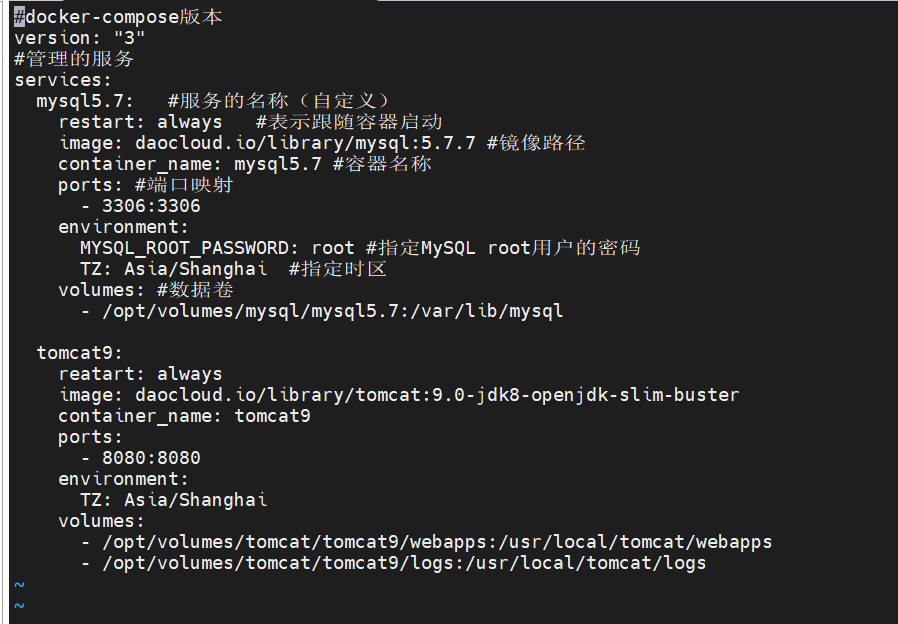Click the first TZ: Asia/Shanghai line

174,269
